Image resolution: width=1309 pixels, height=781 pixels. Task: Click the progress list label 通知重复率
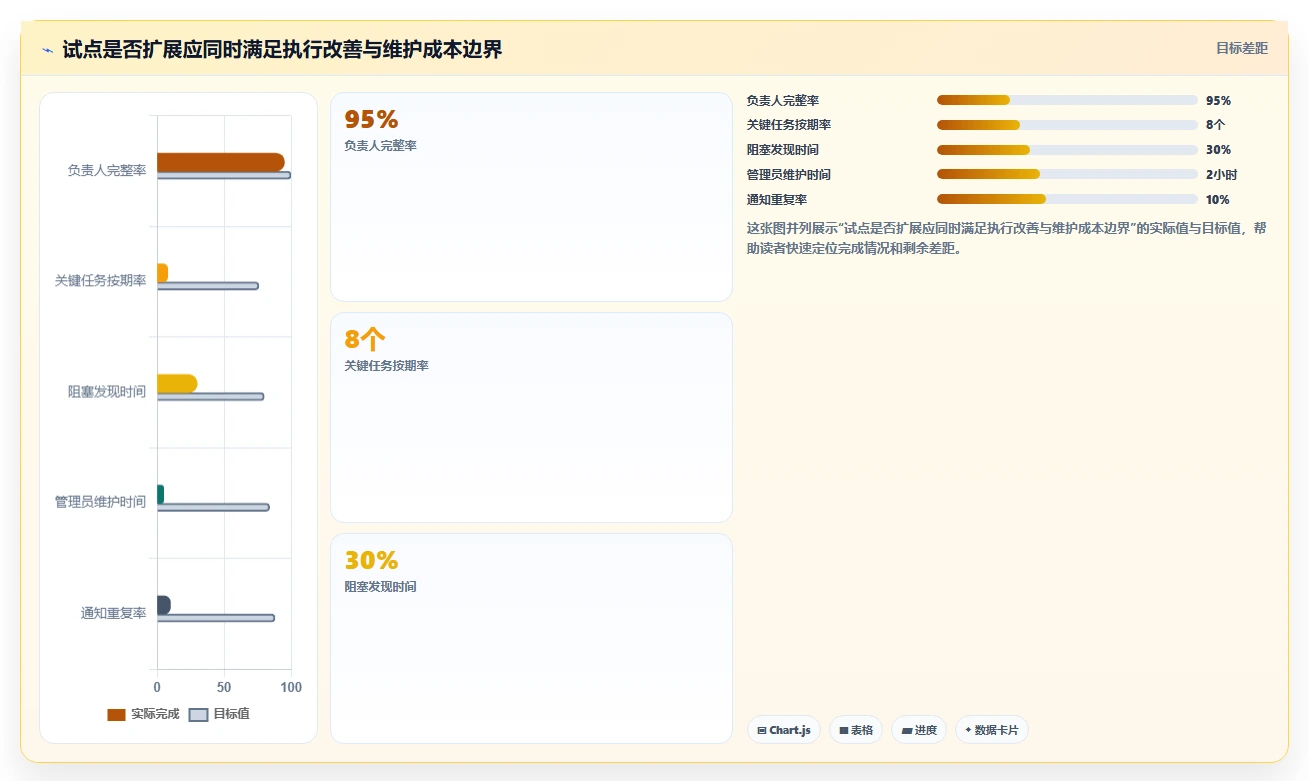click(777, 199)
